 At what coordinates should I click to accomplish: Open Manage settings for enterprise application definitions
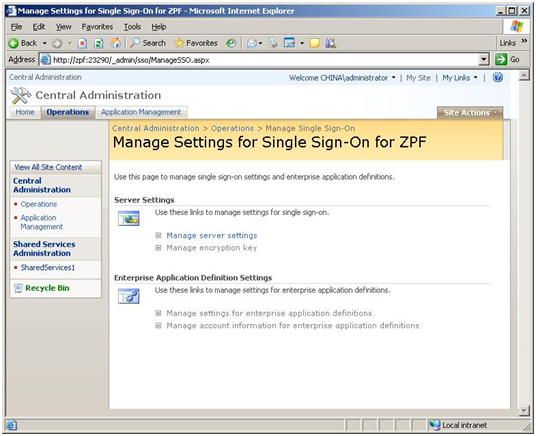pyautogui.click(x=269, y=313)
